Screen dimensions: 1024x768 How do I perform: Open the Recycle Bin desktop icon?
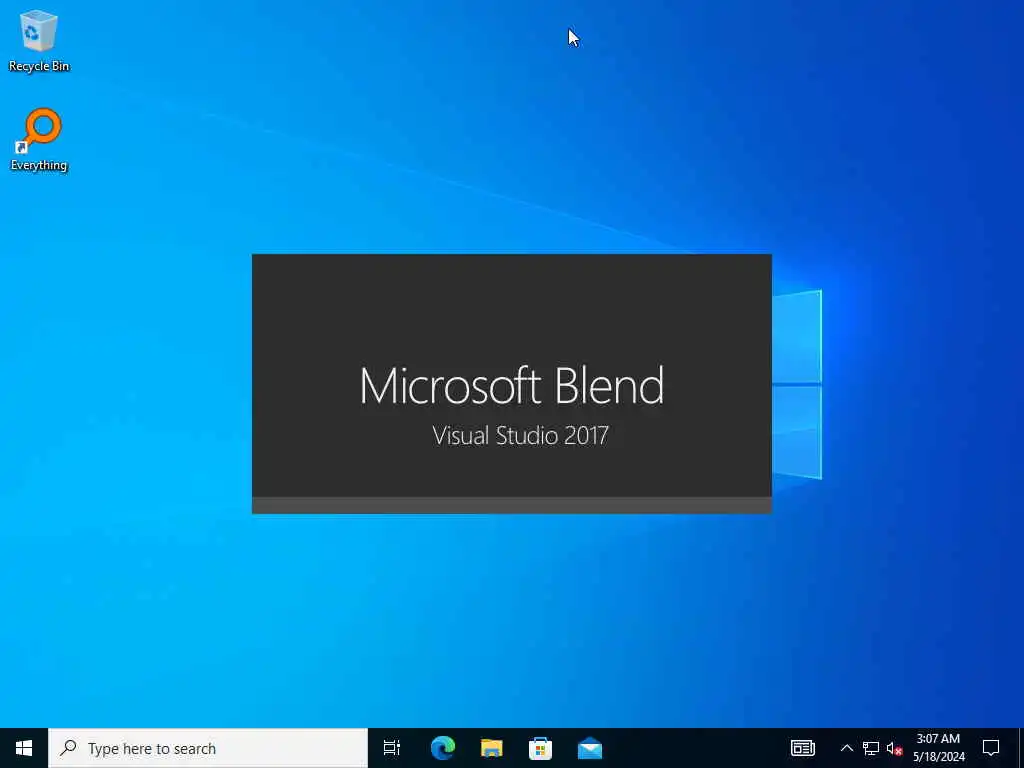click(39, 40)
